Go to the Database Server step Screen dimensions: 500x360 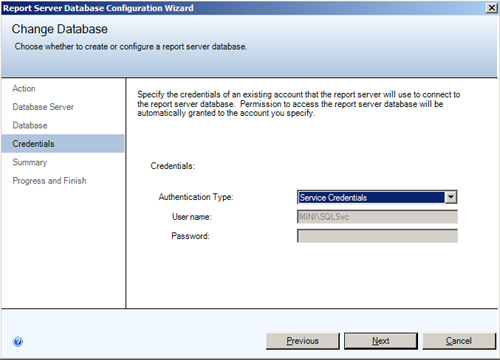point(43,107)
